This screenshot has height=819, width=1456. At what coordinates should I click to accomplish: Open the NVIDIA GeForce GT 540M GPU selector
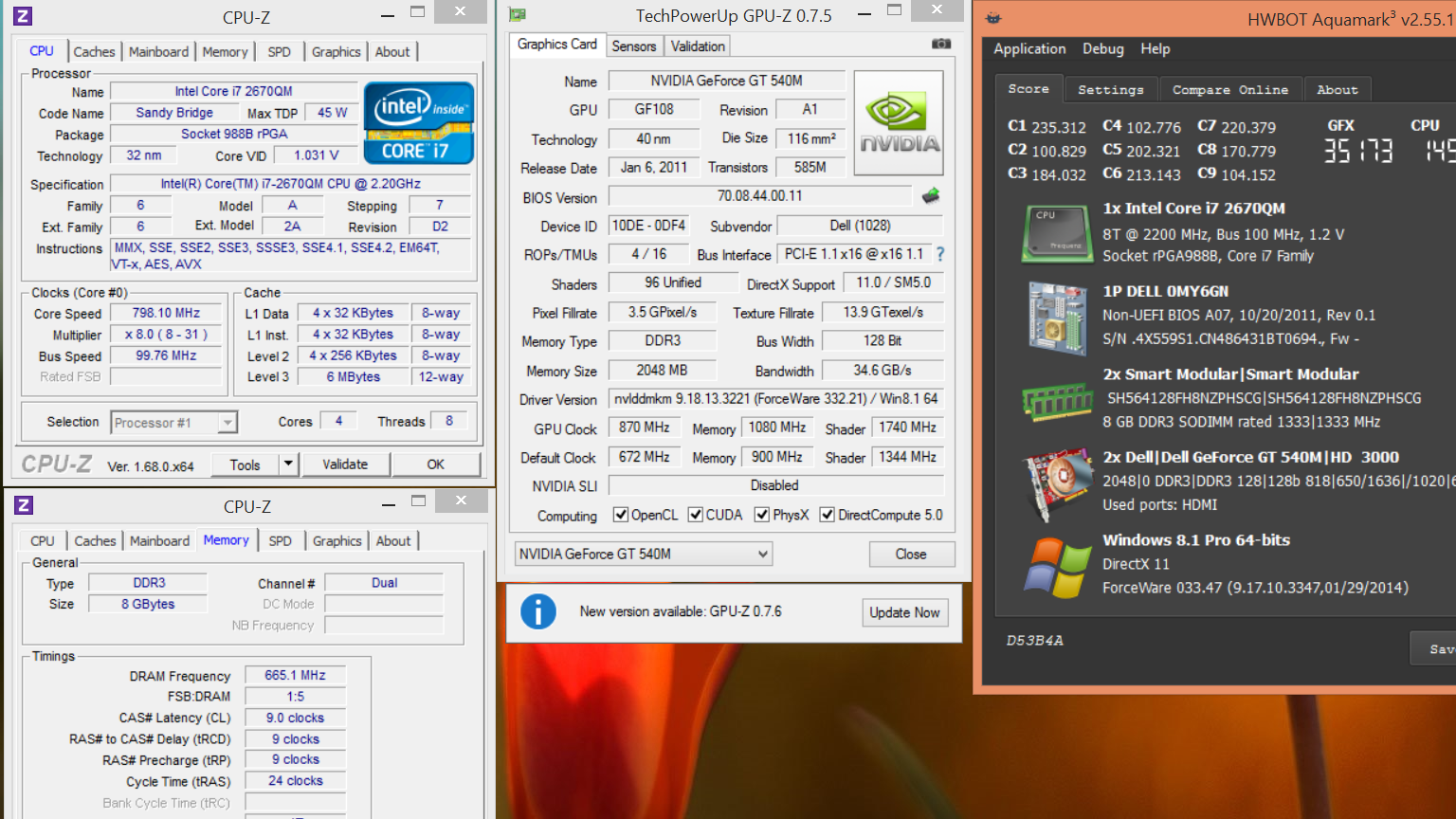coord(643,554)
